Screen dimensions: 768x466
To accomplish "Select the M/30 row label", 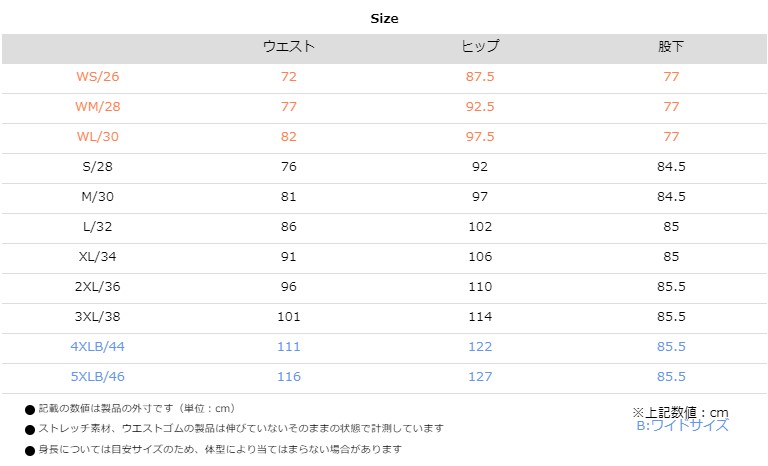I will pyautogui.click(x=97, y=196).
